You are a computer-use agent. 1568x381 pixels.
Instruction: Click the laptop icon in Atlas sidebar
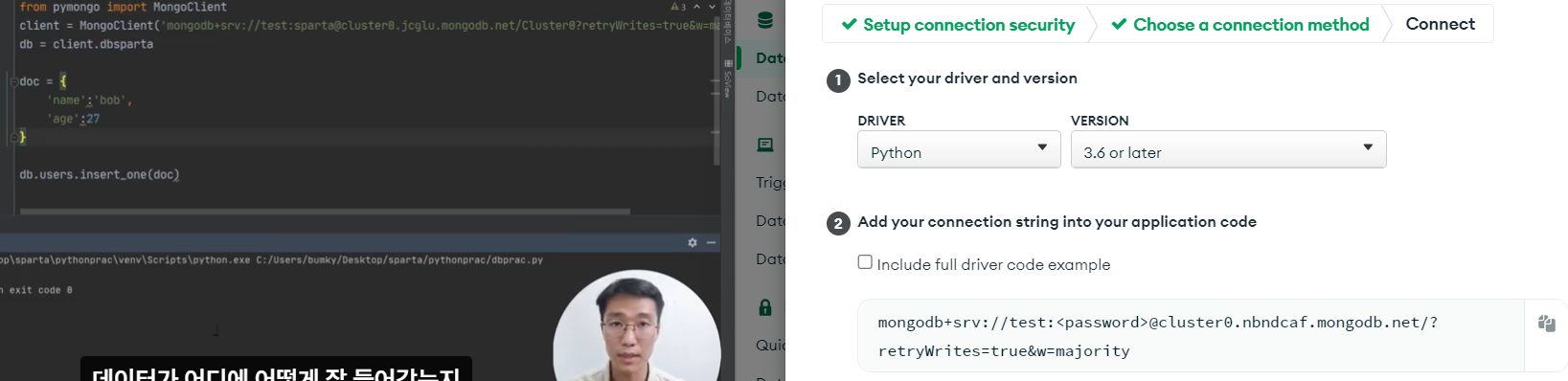coord(765,145)
